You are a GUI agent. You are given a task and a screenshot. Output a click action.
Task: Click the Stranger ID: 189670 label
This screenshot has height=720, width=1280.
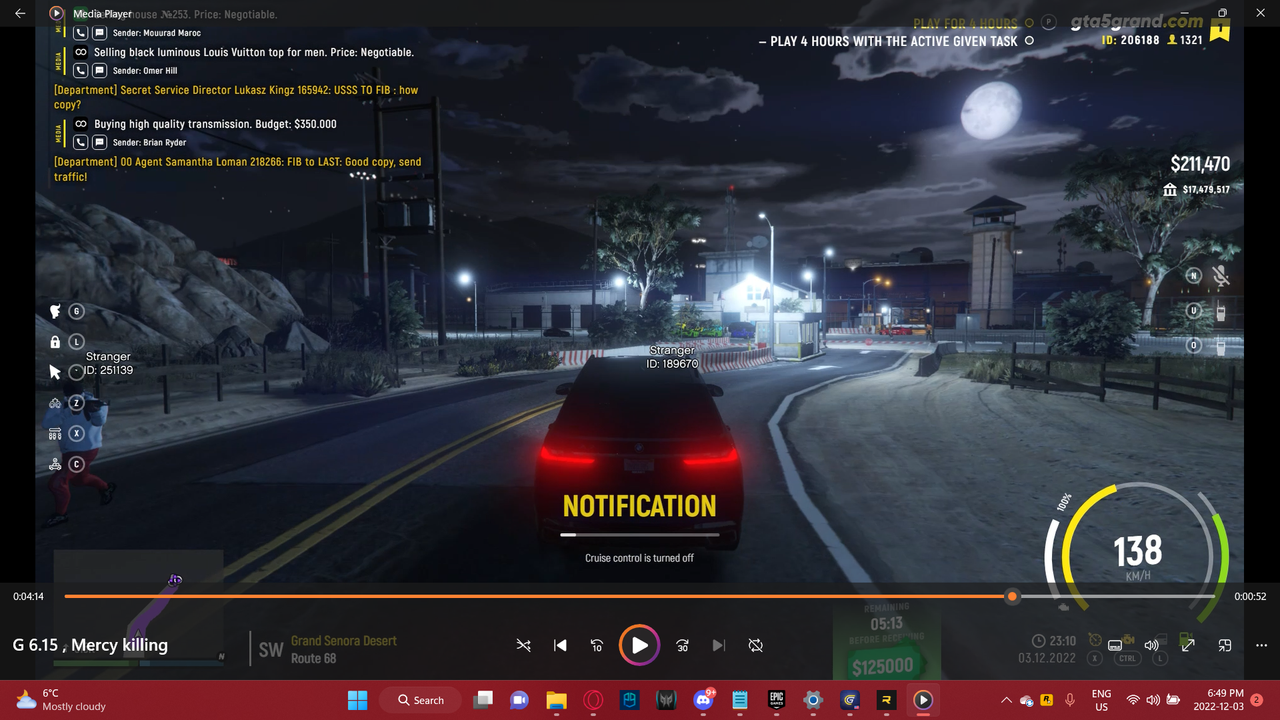[x=672, y=357]
